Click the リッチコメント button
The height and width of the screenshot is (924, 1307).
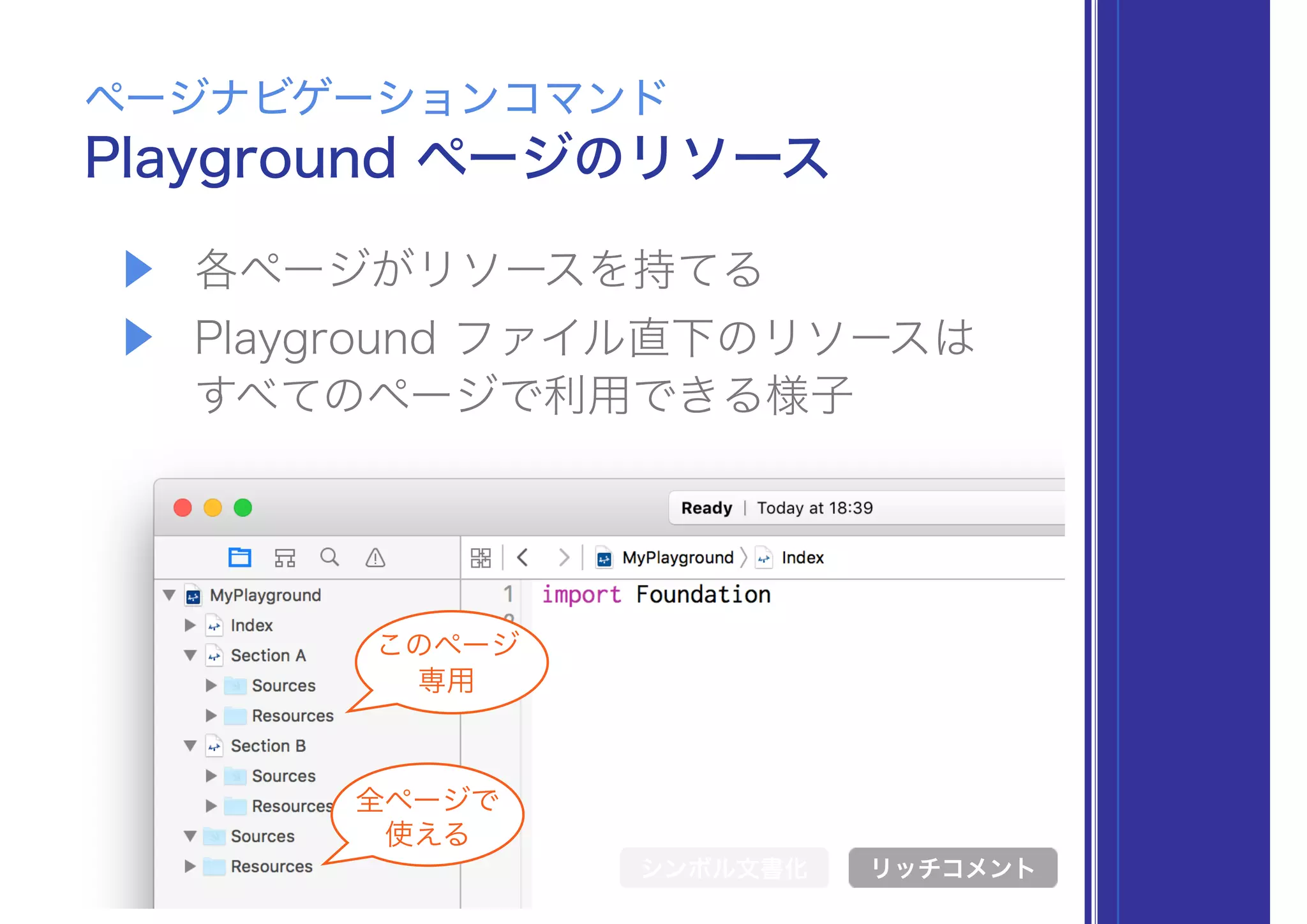point(953,868)
